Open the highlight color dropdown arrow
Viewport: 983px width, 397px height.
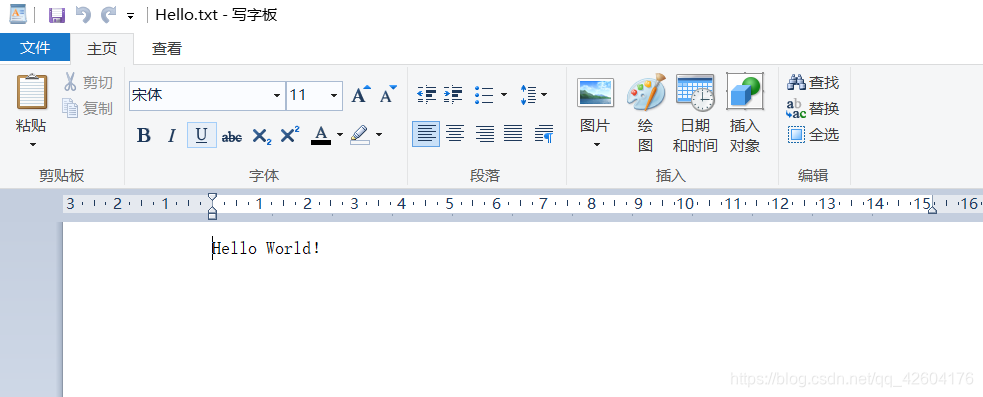pyautogui.click(x=379, y=134)
